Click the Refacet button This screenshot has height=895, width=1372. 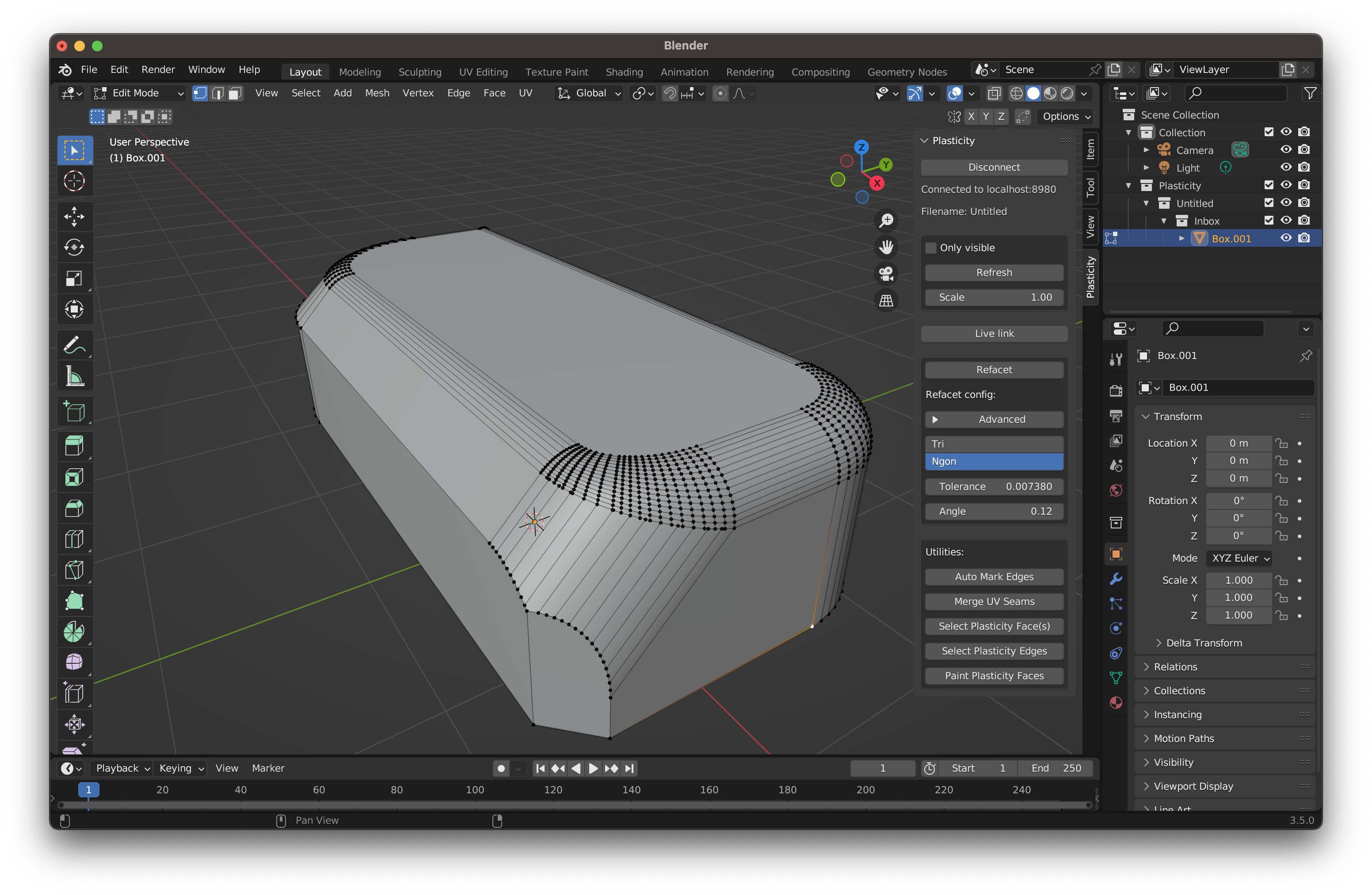coord(994,370)
